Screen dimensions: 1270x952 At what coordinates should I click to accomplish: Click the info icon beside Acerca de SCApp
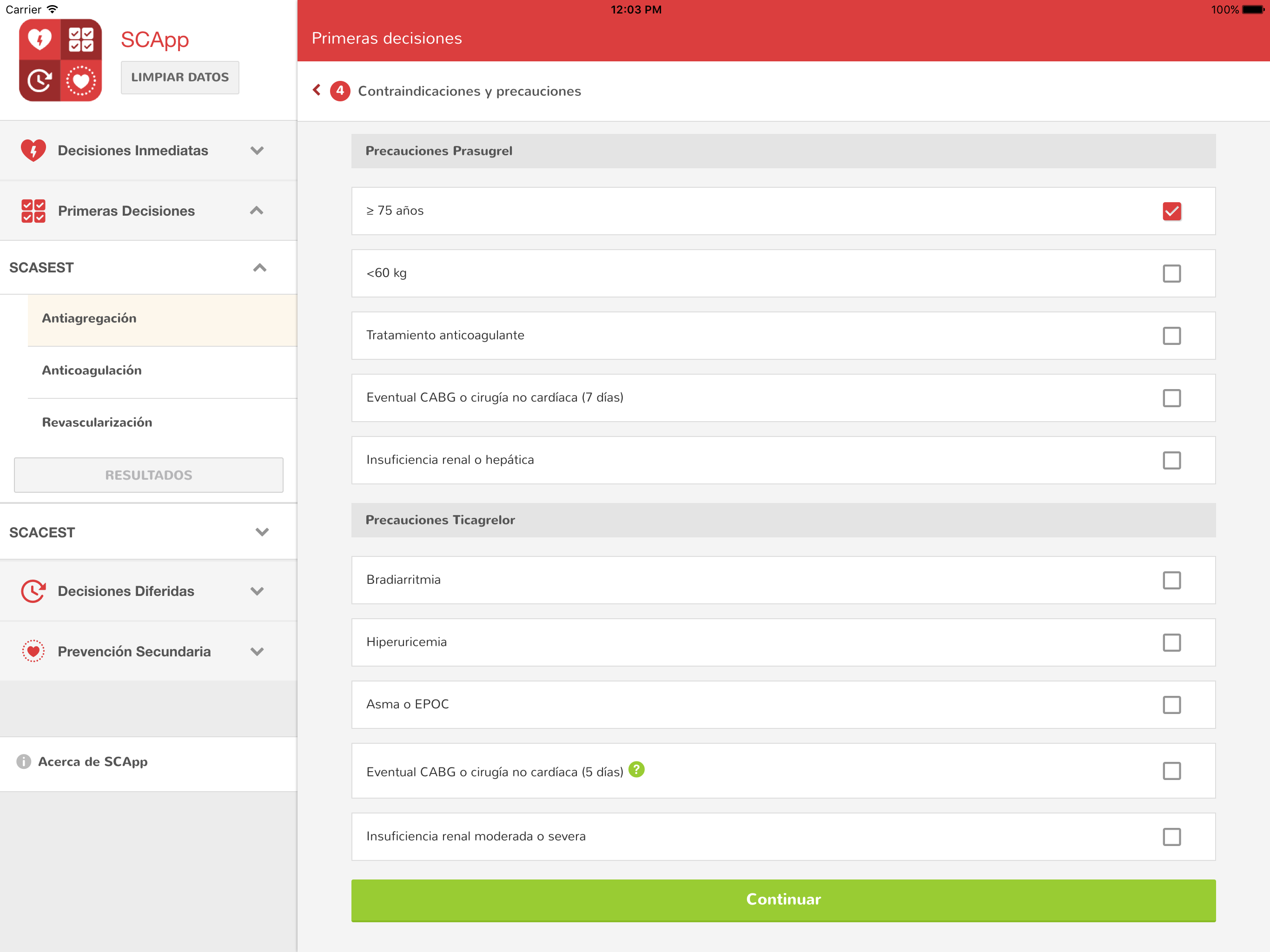click(24, 761)
